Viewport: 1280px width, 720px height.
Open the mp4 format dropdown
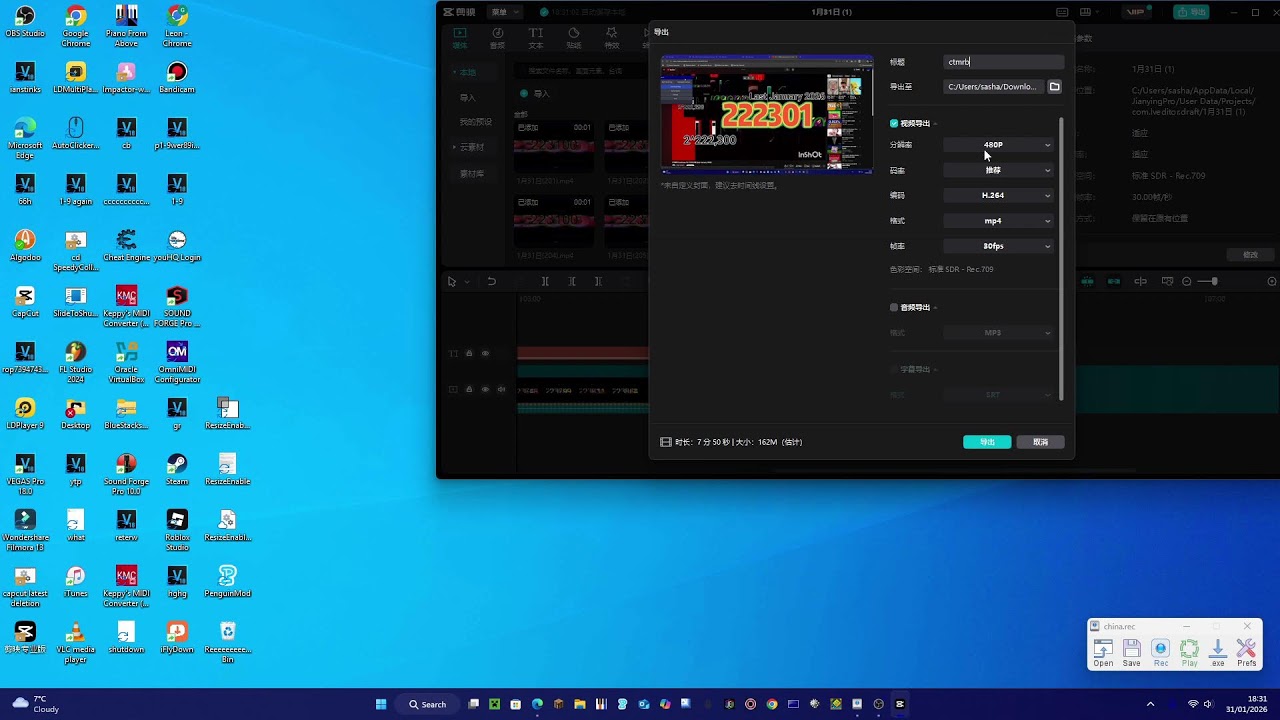[x=1000, y=221]
